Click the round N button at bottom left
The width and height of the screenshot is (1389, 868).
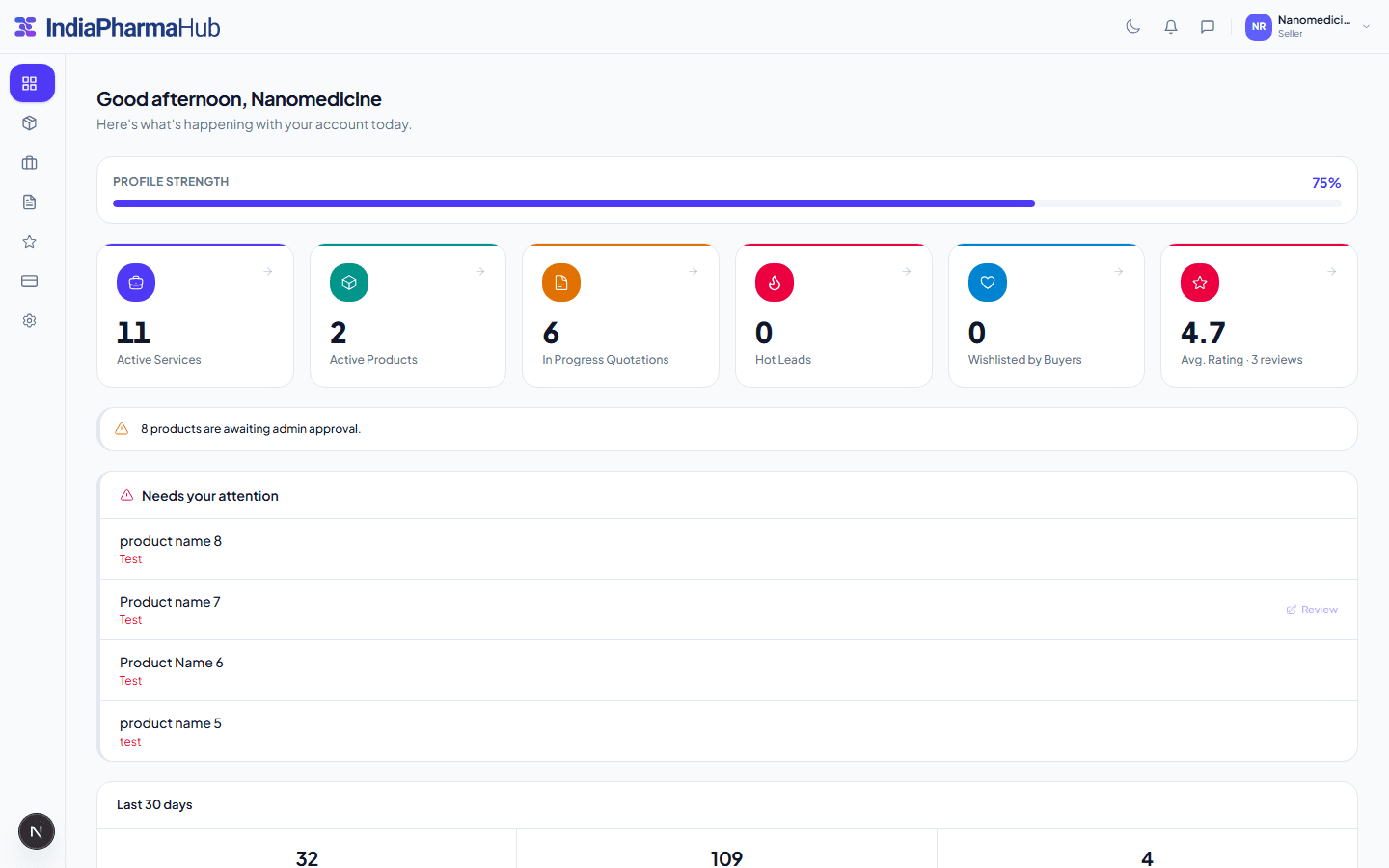click(37, 831)
